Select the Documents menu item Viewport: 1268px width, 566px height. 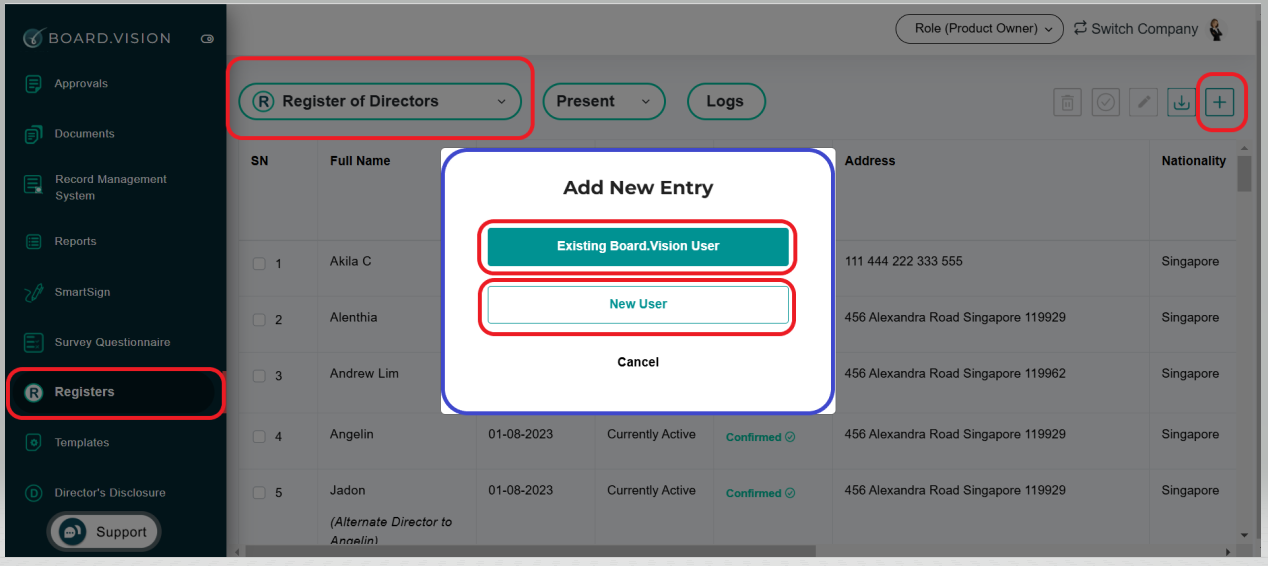84,134
